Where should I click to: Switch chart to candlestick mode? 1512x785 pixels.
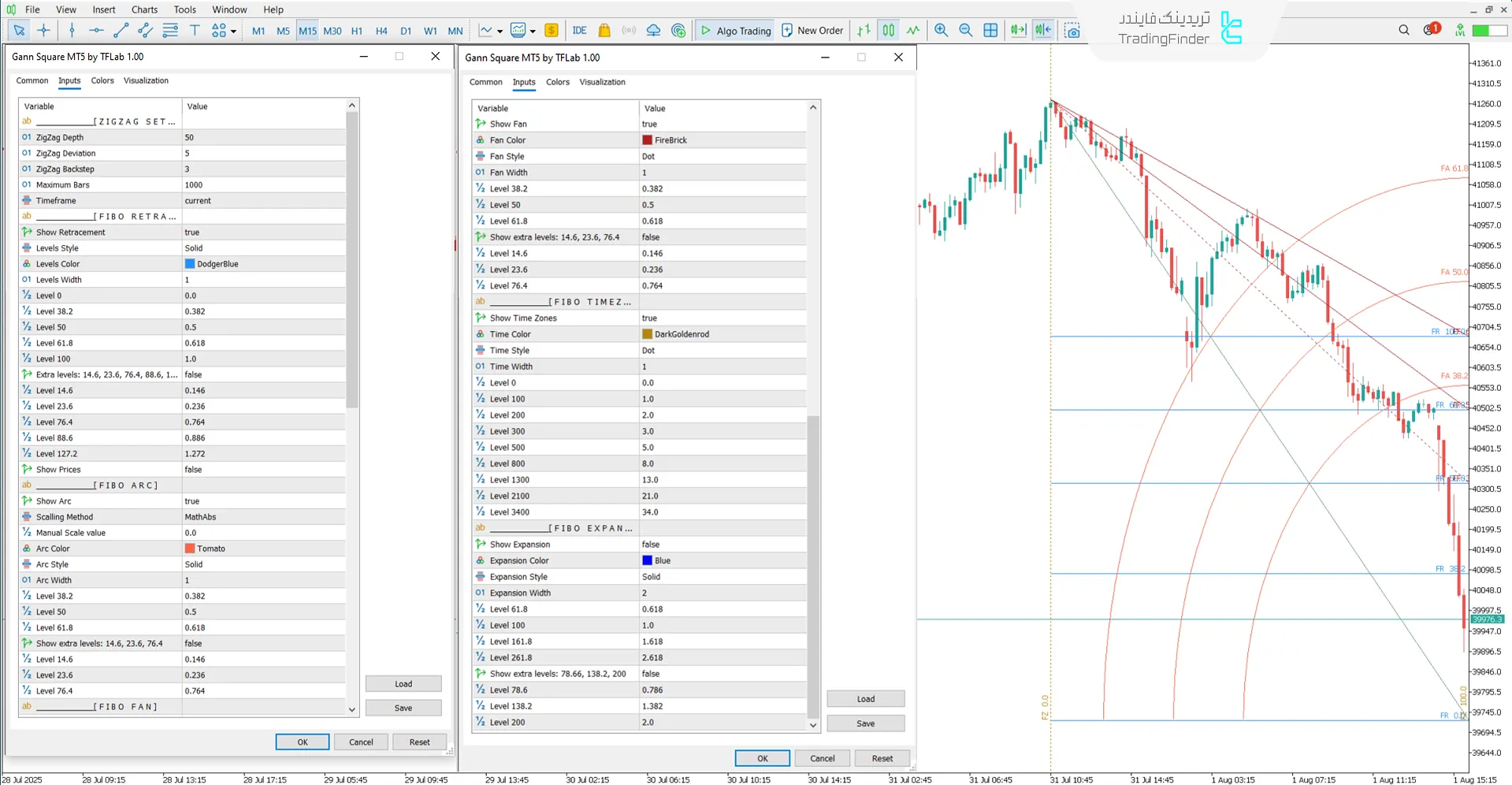click(x=888, y=30)
